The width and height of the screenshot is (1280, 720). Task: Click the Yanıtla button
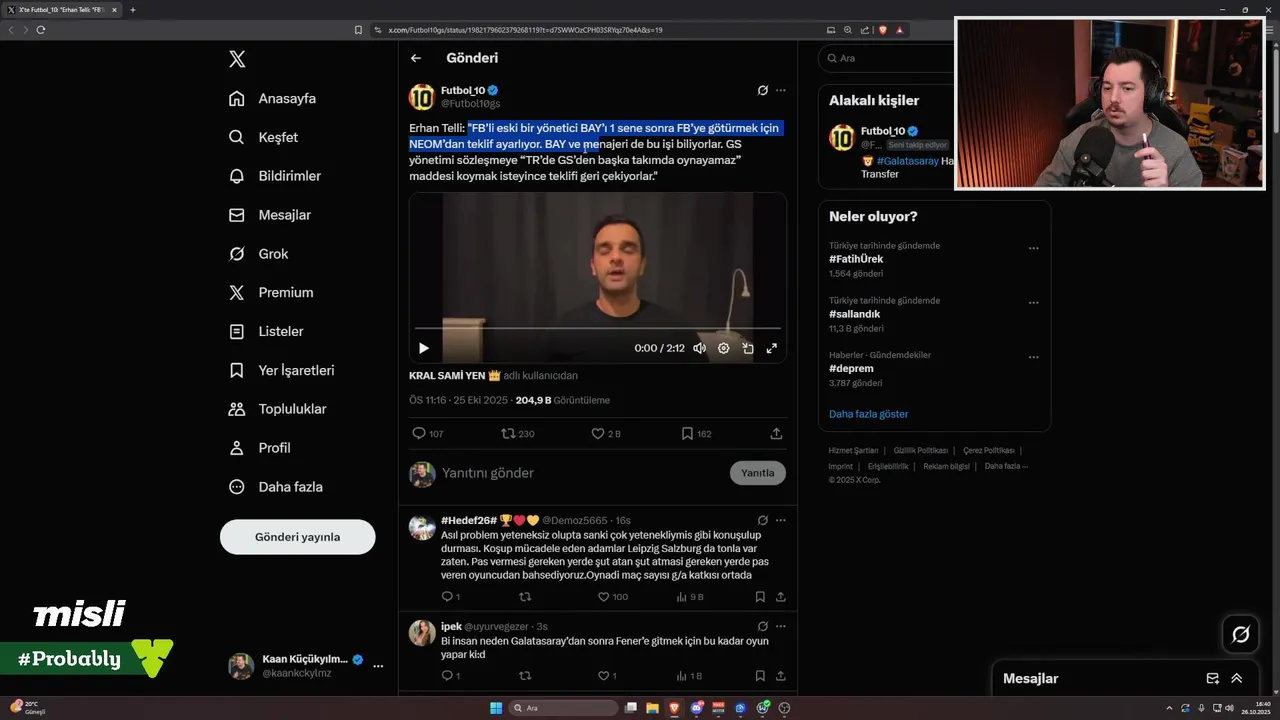tap(758, 473)
